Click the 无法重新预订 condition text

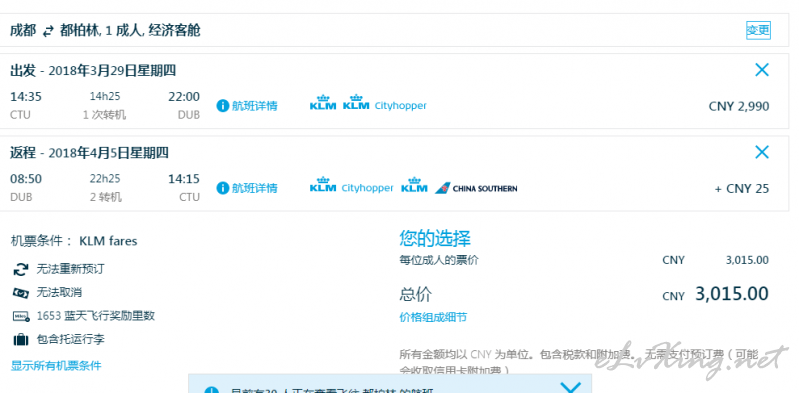(x=70, y=269)
